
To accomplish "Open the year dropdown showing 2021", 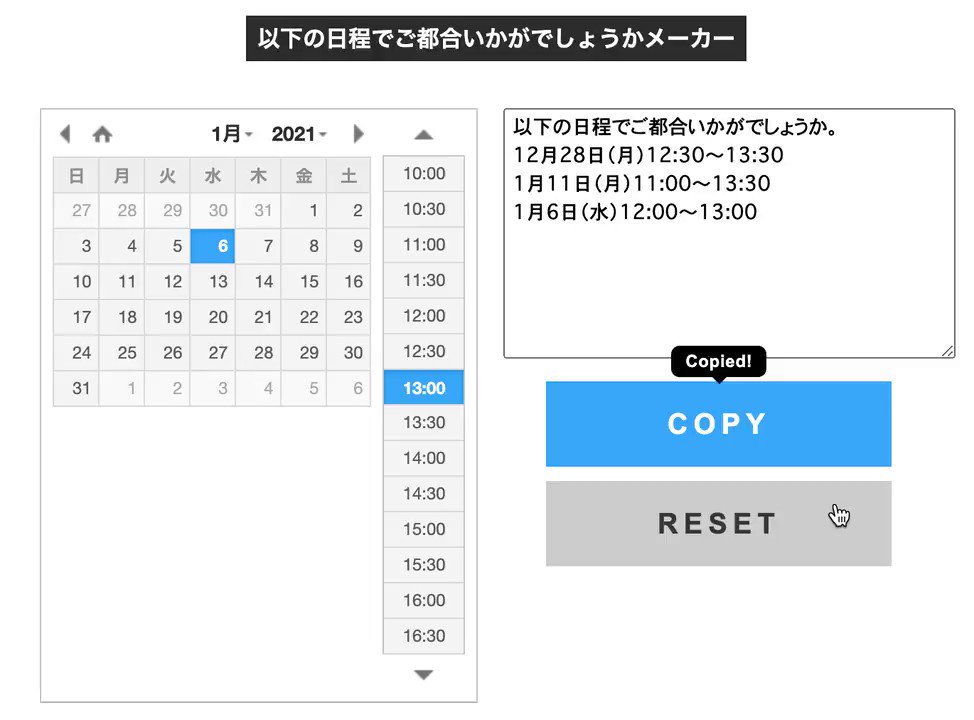I will [299, 134].
